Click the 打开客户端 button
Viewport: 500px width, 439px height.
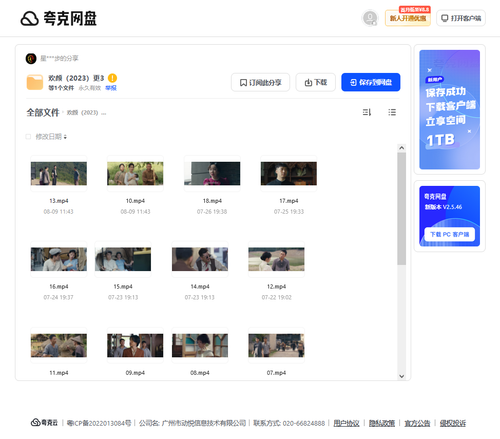(461, 18)
